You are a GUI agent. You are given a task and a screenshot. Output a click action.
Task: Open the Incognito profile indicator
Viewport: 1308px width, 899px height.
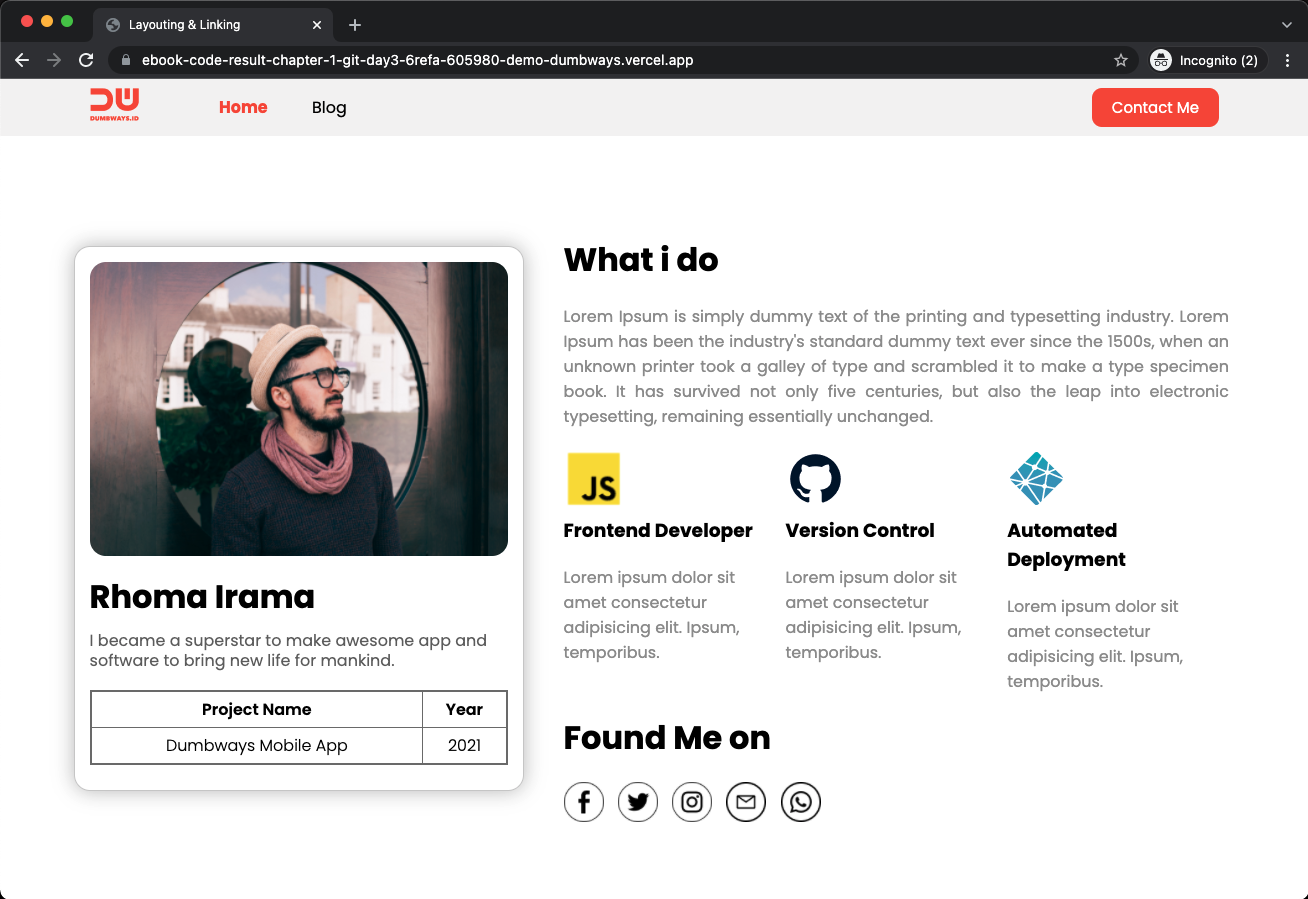click(1205, 60)
